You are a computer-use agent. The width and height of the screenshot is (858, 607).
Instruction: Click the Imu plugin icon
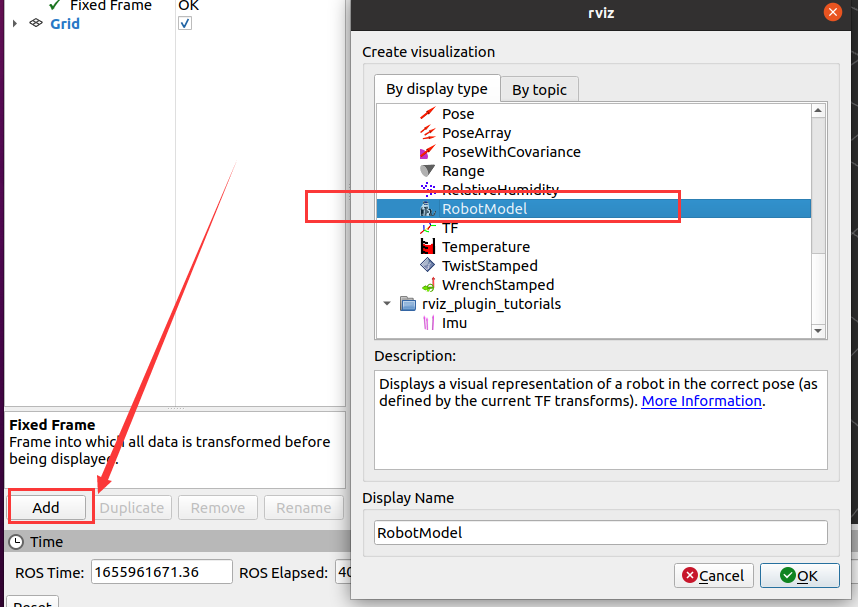(x=428, y=323)
